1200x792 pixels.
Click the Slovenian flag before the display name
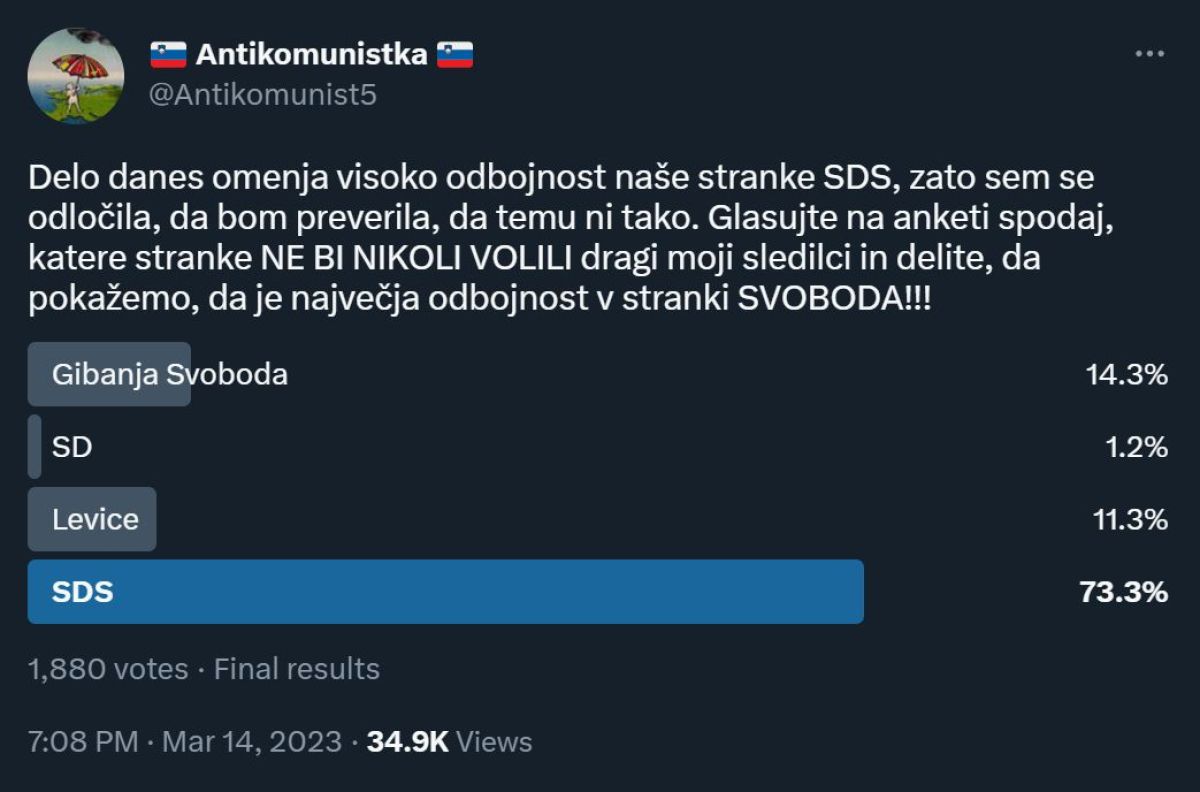click(x=168, y=55)
